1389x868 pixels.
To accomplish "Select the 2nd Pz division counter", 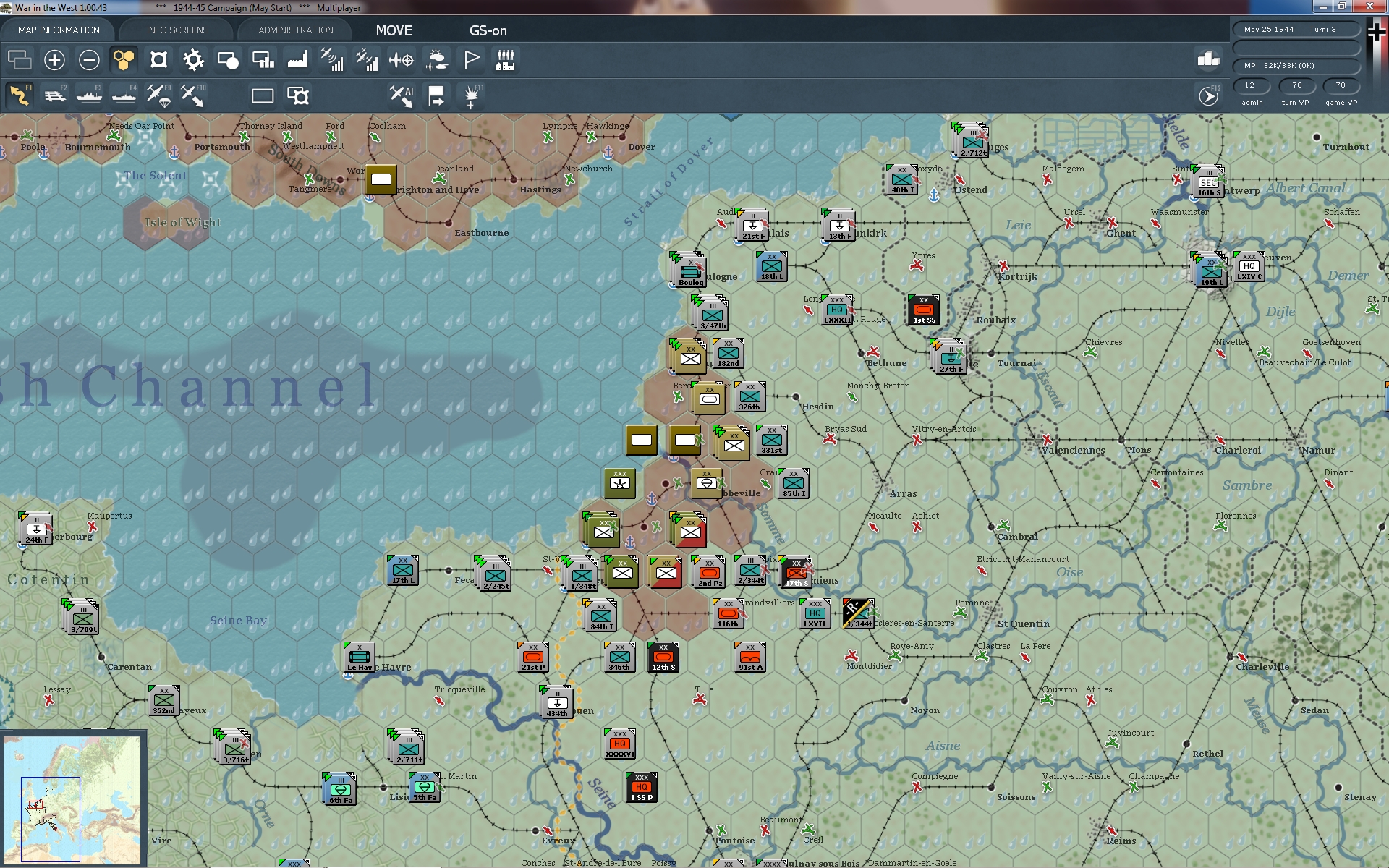I will click(x=710, y=572).
